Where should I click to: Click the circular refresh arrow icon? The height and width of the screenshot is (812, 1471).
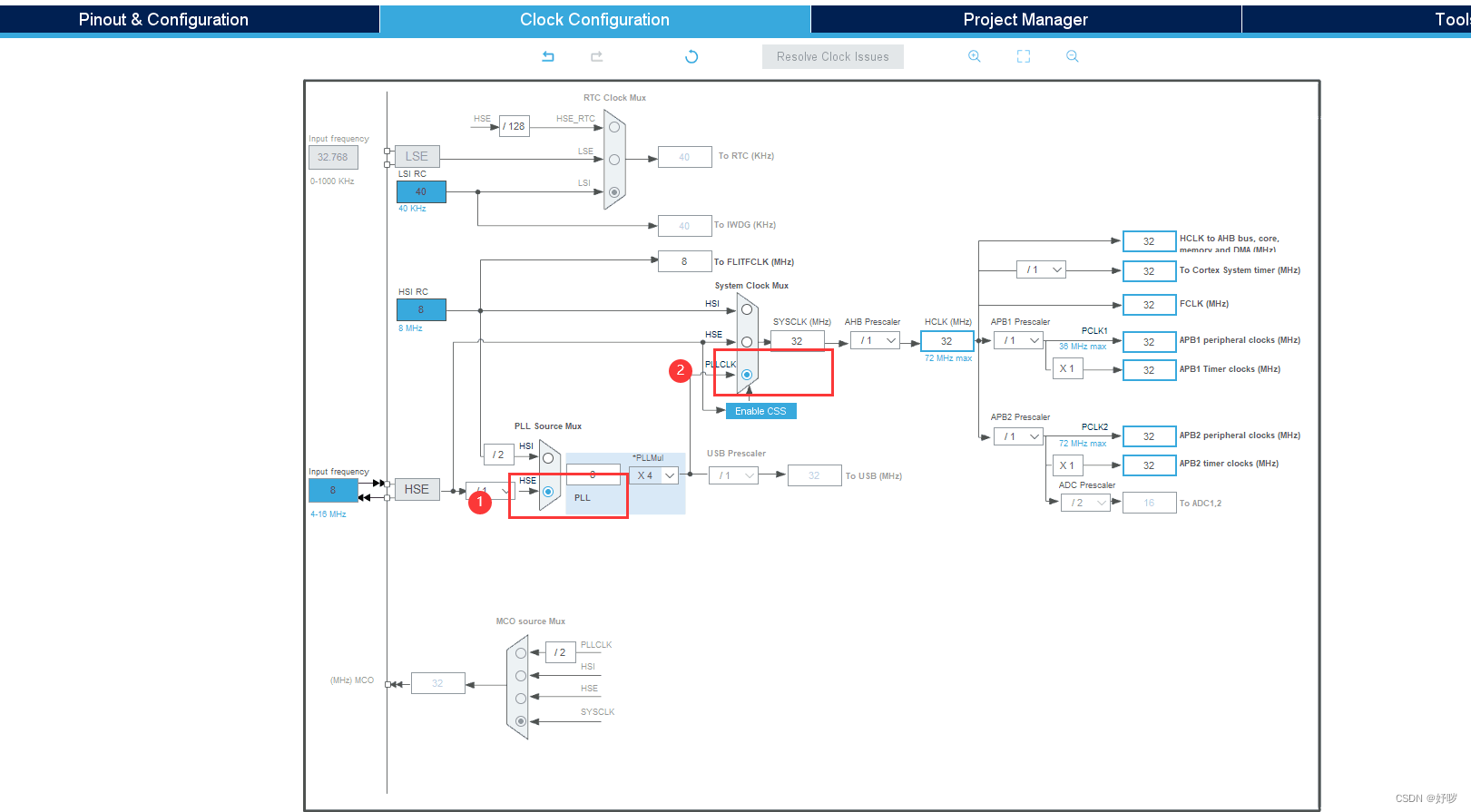tap(691, 56)
